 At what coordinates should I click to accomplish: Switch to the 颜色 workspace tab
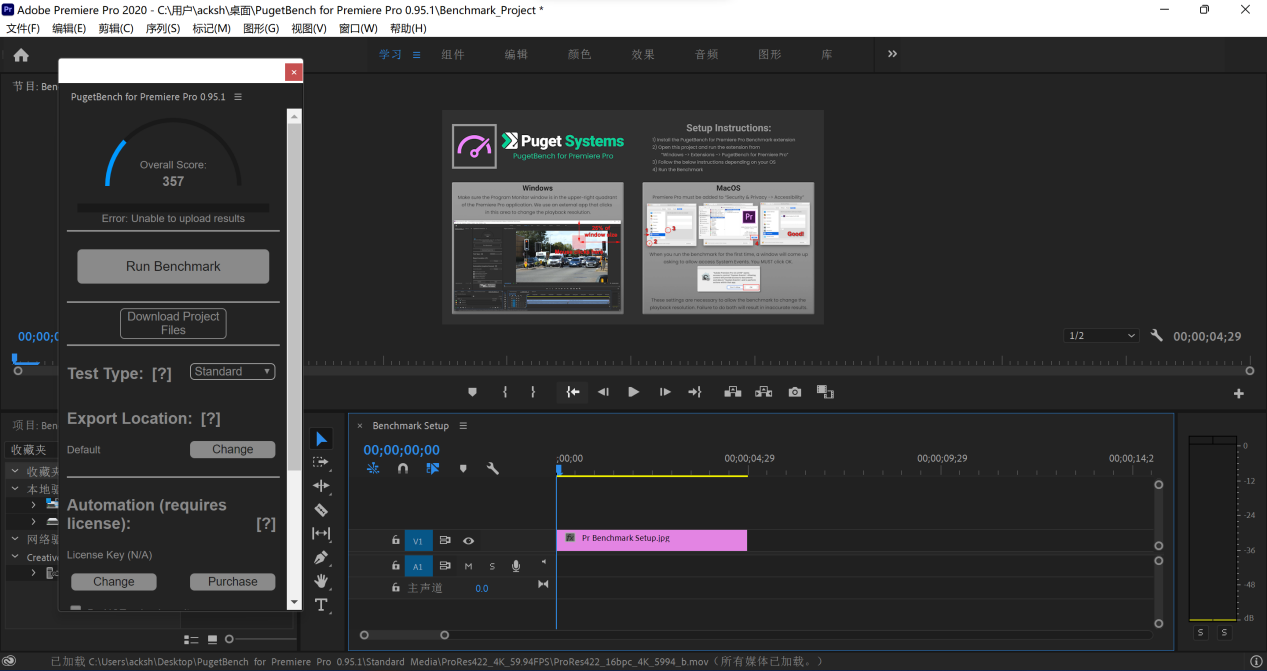click(580, 55)
